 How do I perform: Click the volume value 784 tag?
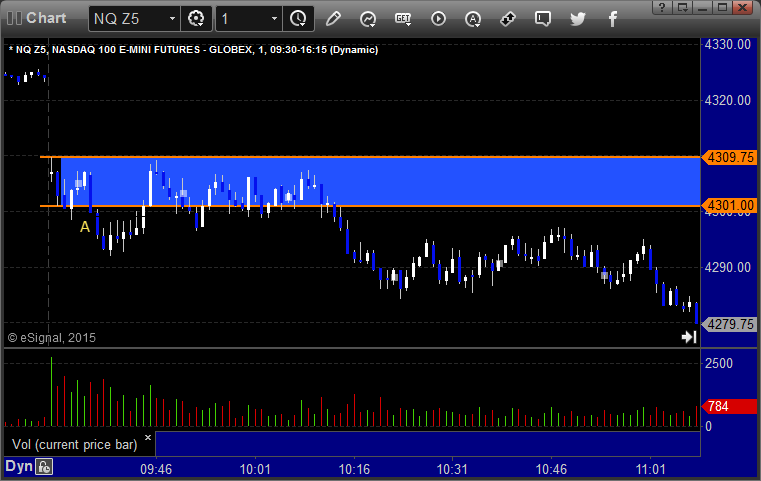[729, 406]
